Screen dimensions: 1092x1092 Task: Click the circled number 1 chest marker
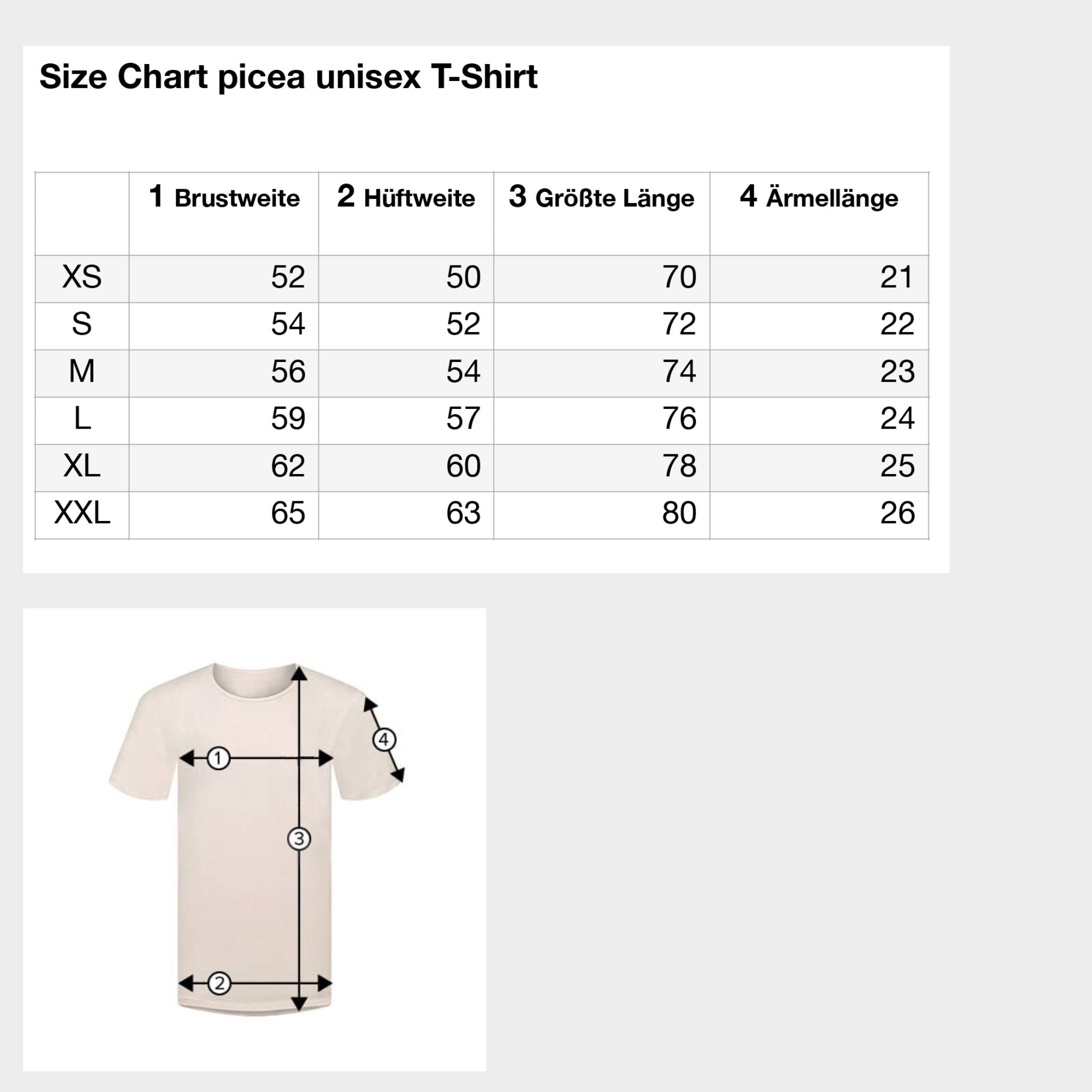(218, 759)
